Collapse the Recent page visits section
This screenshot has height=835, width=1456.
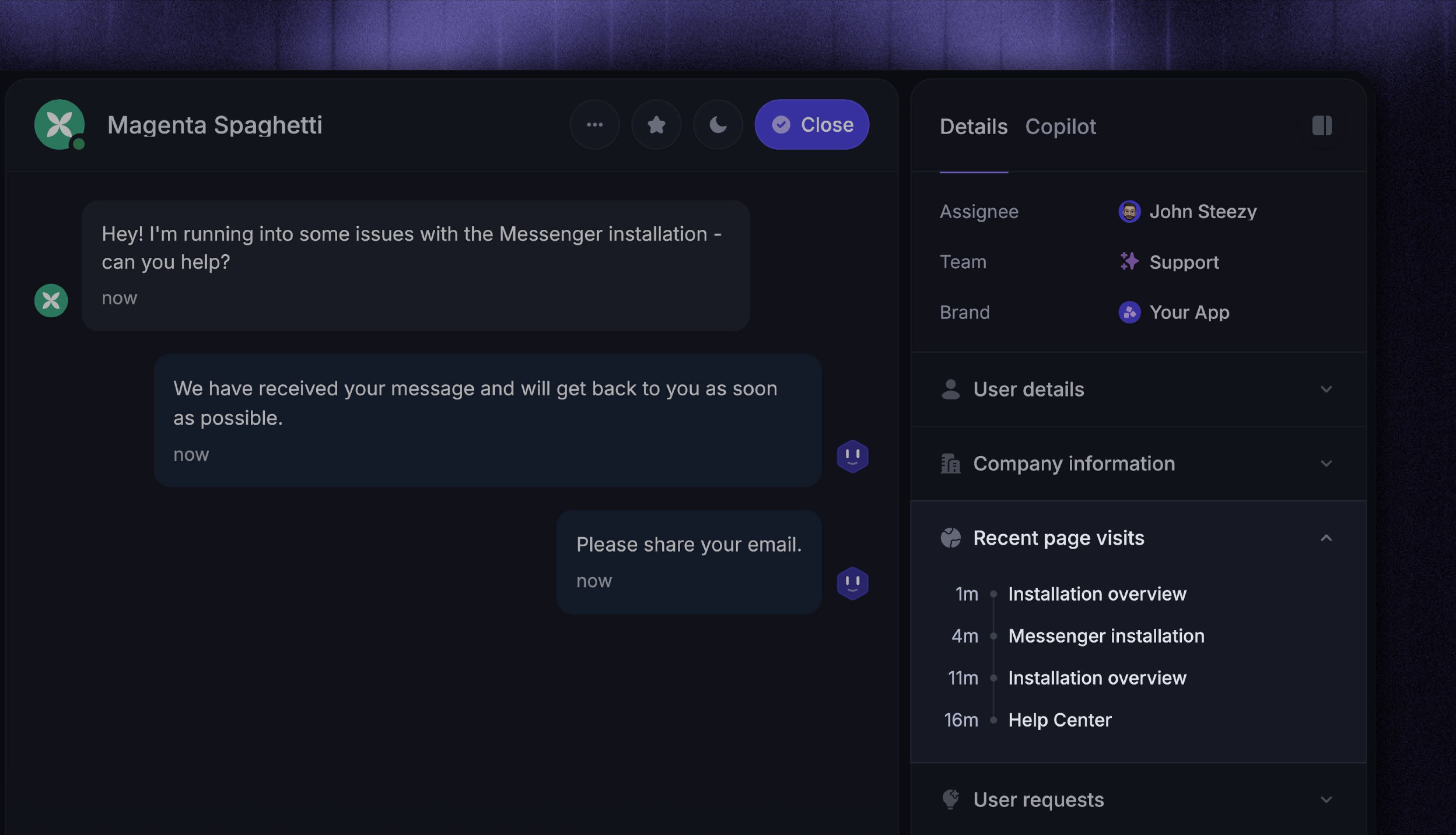tap(1326, 538)
